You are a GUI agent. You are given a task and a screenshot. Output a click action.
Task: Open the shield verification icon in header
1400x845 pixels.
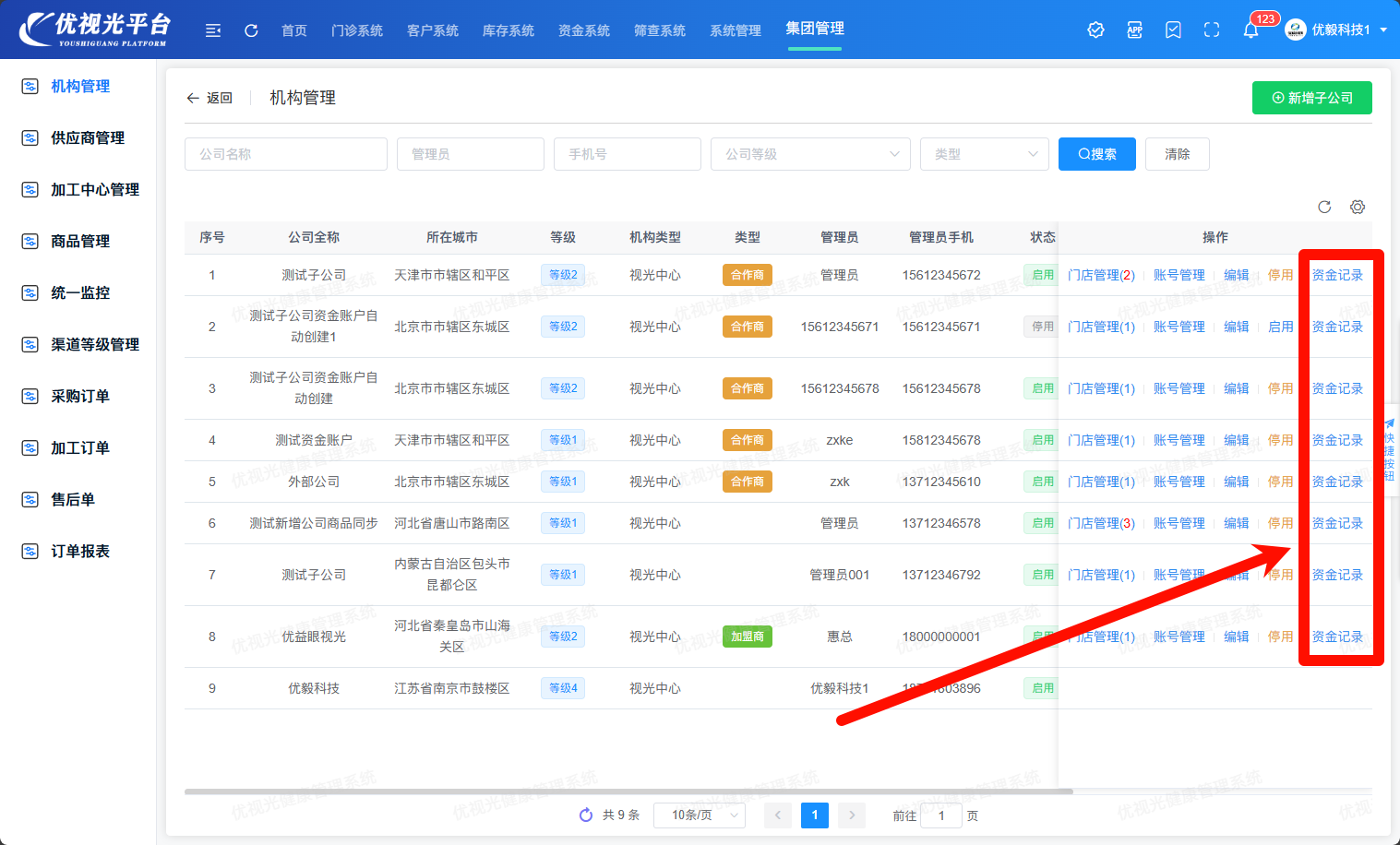click(x=1095, y=30)
